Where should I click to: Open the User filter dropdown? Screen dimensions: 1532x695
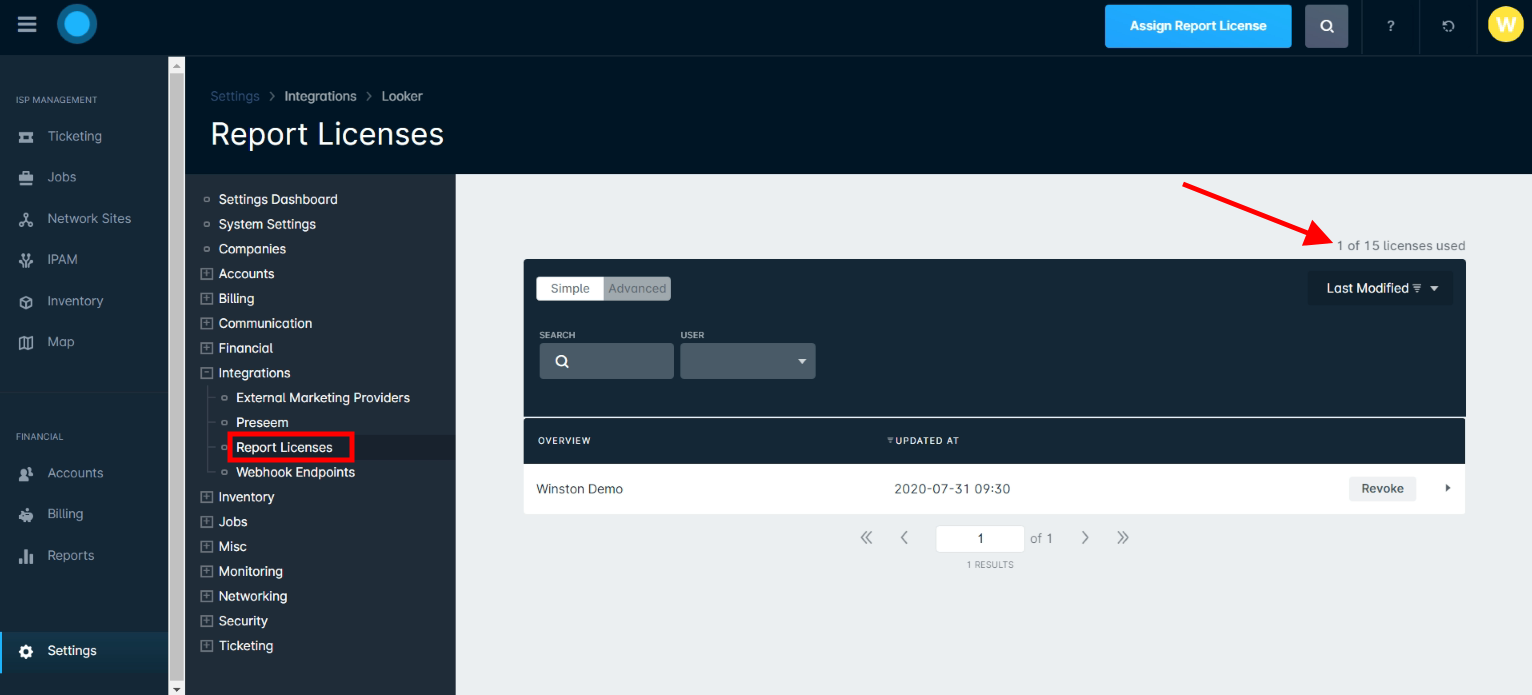click(748, 361)
